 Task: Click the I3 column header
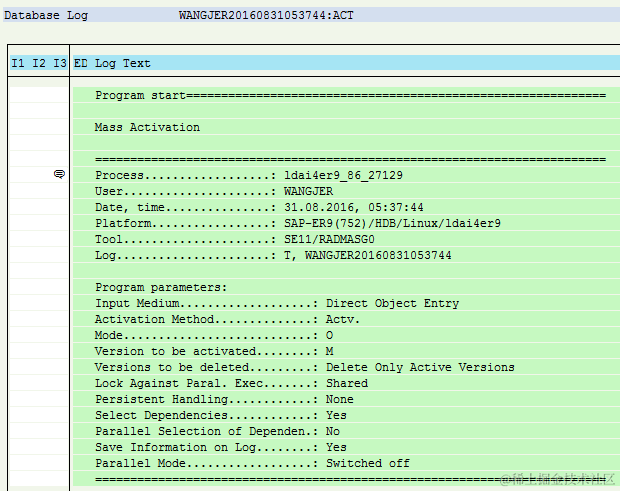point(60,63)
